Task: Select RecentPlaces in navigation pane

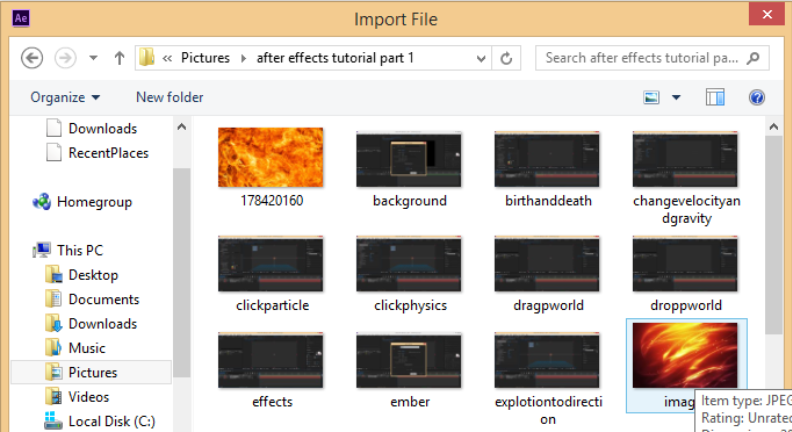Action: (109, 153)
